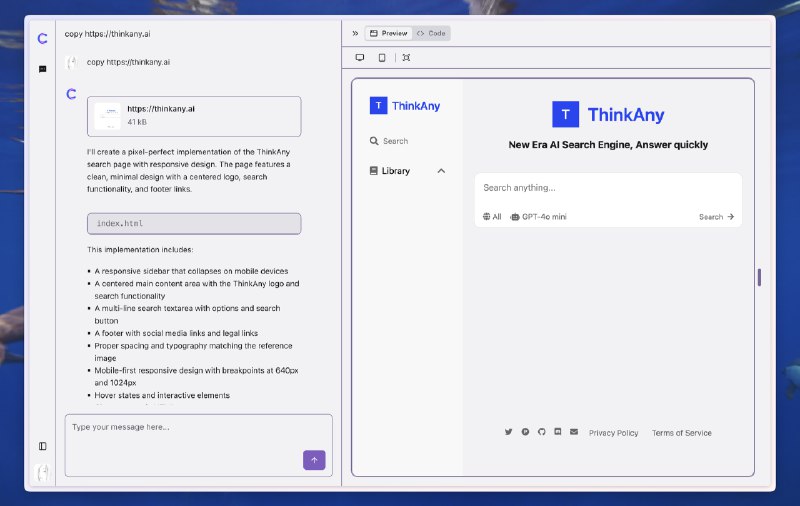Click the send arrow button in message box
800x506 pixels.
314,460
